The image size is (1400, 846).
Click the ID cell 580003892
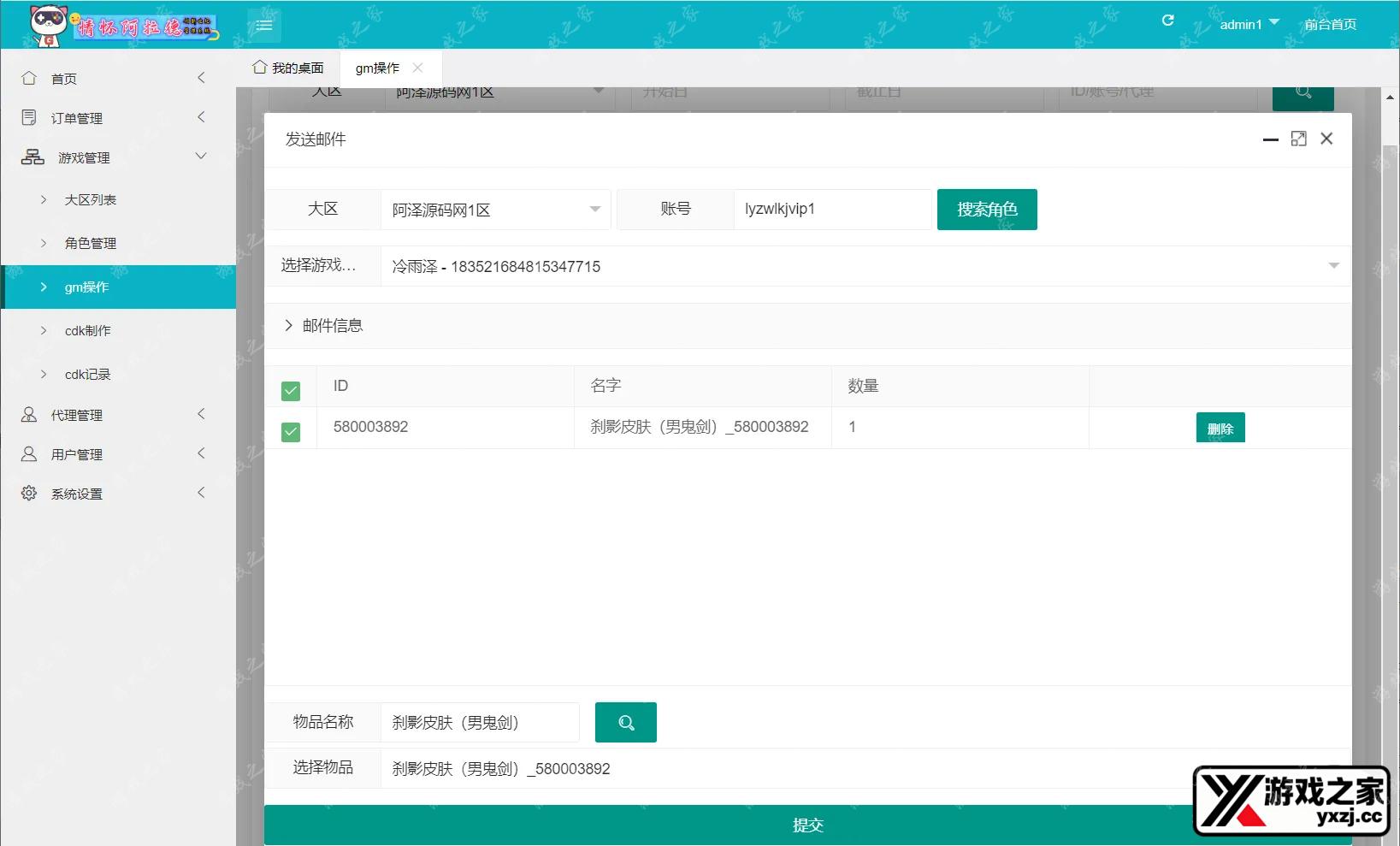pyautogui.click(x=445, y=427)
